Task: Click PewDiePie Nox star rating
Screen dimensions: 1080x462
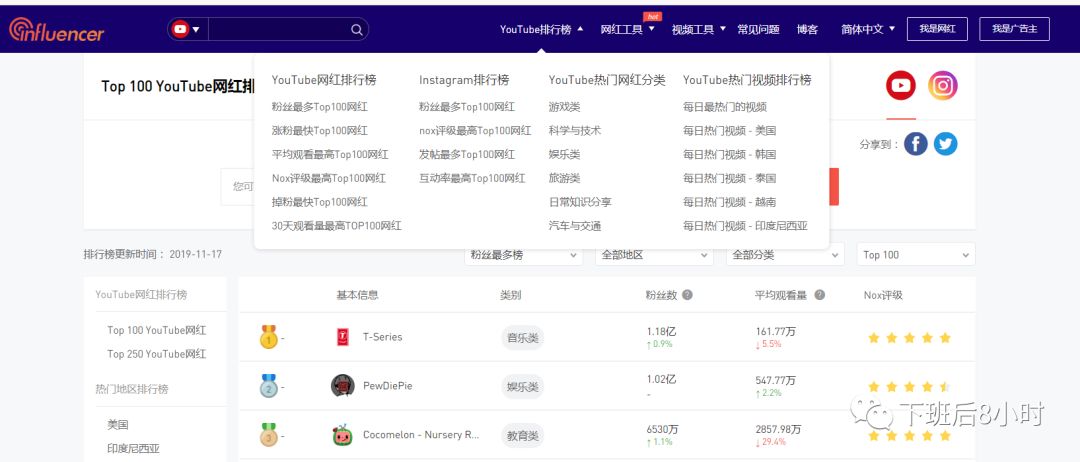Action: [x=909, y=386]
